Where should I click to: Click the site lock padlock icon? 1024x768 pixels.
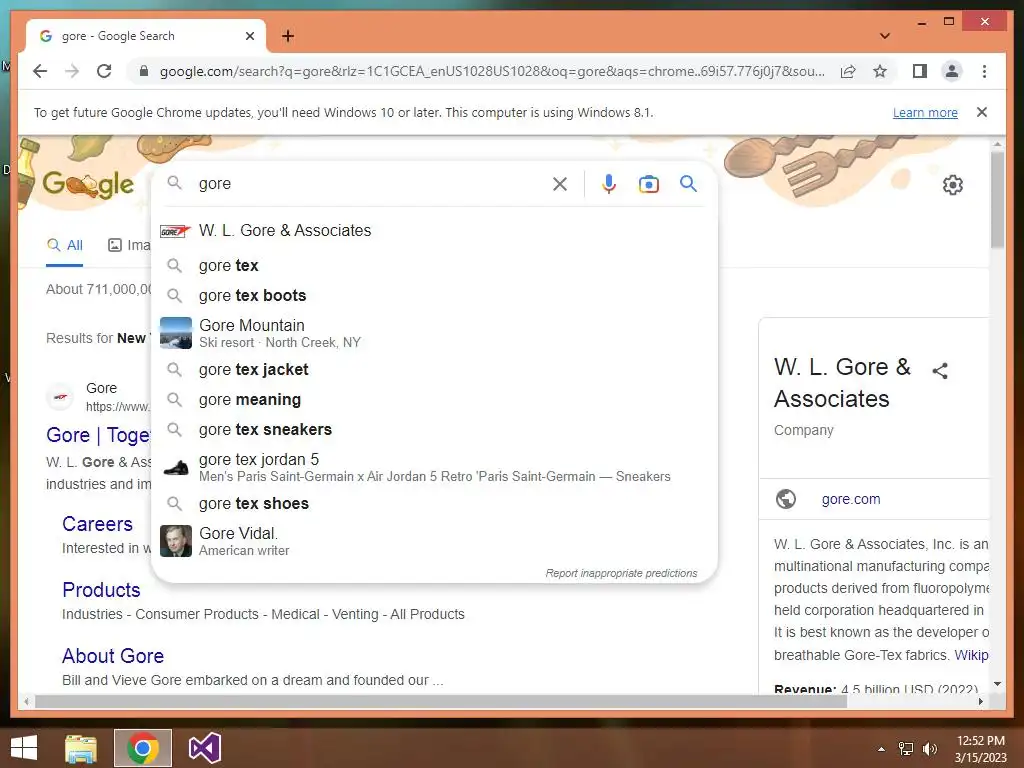coord(144,71)
